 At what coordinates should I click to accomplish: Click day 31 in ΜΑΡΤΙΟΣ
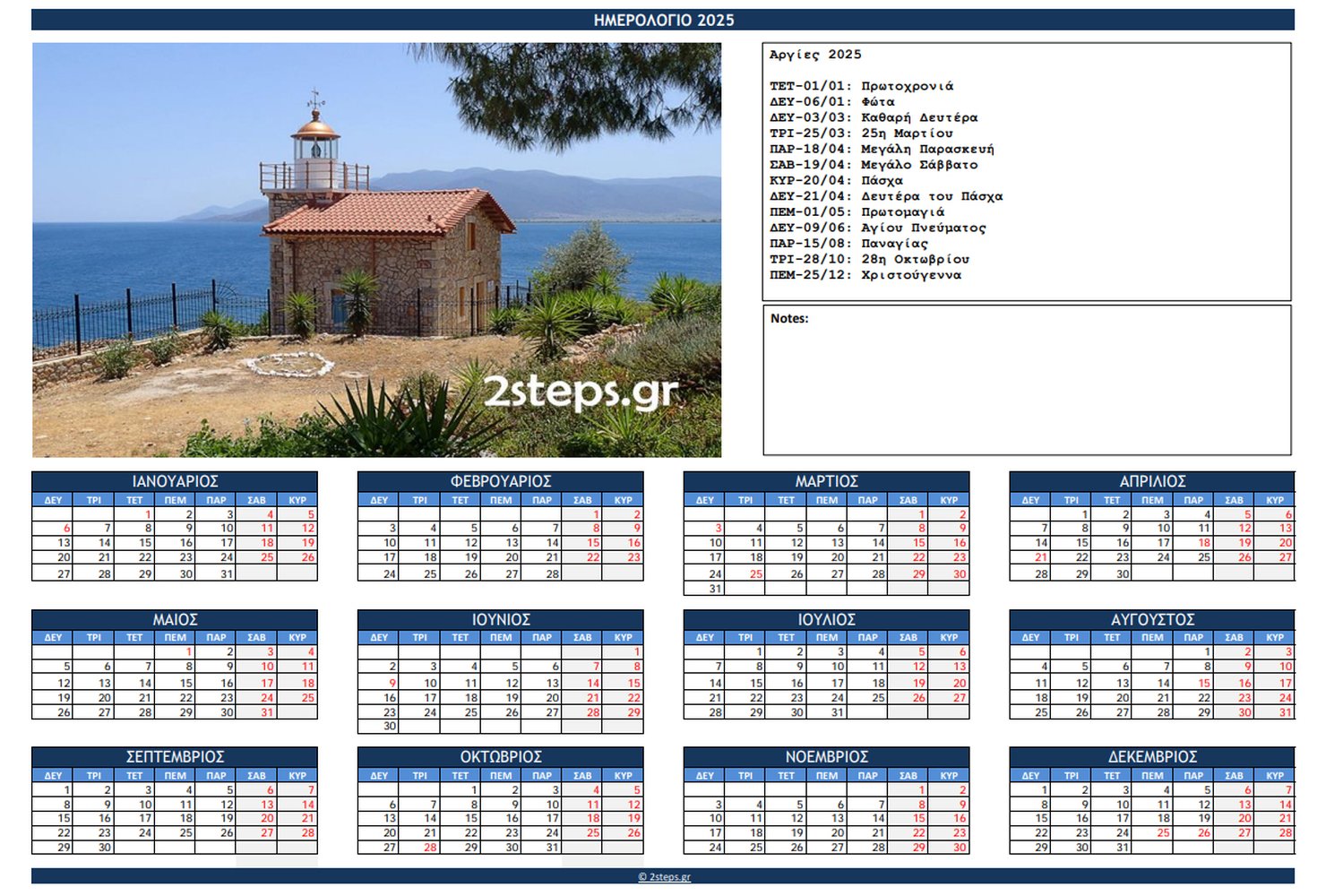pos(704,589)
